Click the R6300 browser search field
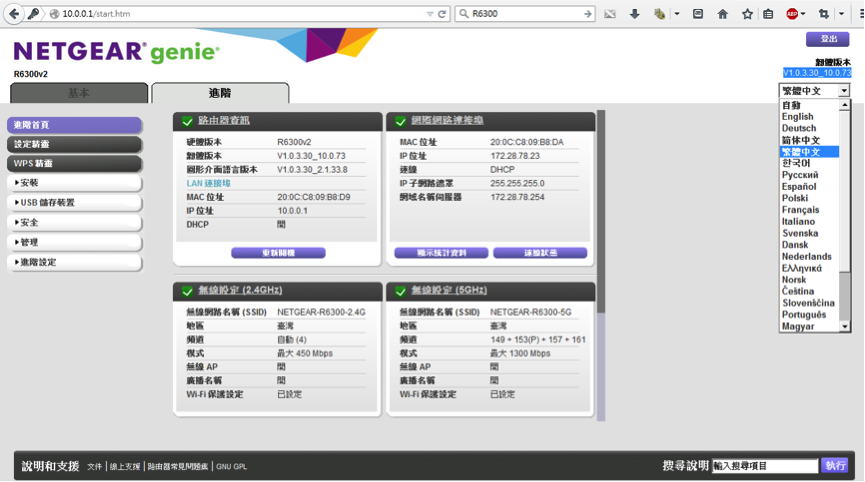 (x=524, y=14)
